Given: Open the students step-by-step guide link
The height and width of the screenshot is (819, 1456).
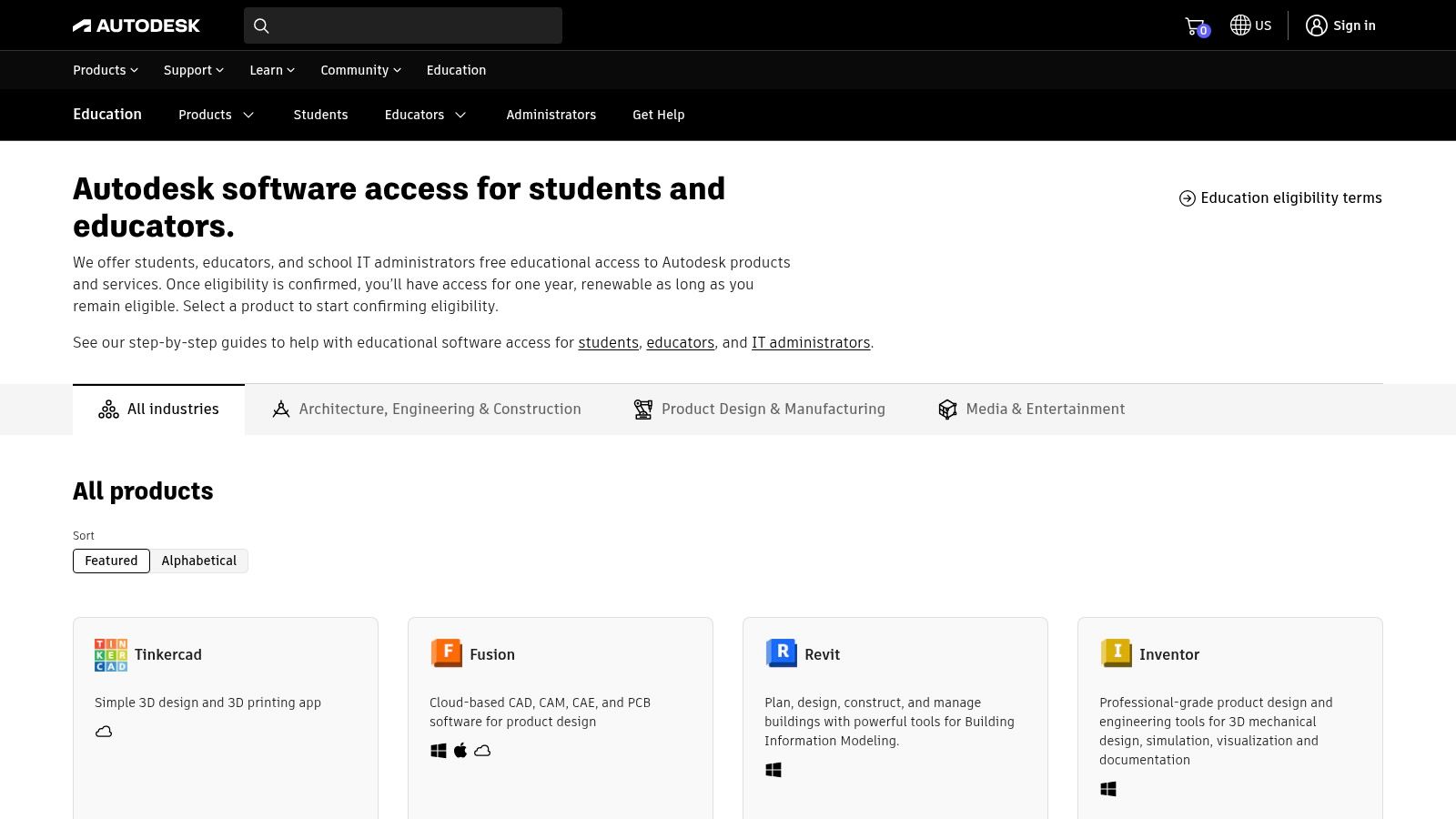Looking at the screenshot, I should 609,342.
